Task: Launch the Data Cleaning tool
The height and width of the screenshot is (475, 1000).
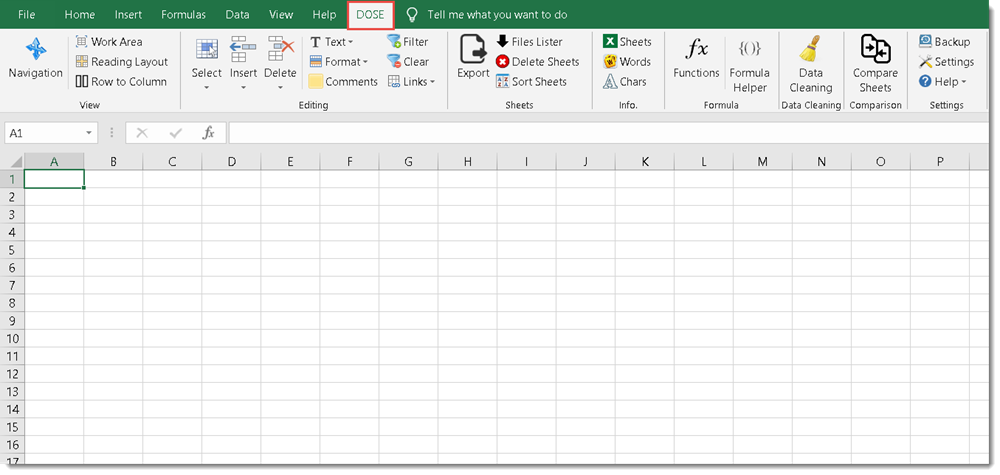Action: pyautogui.click(x=811, y=64)
